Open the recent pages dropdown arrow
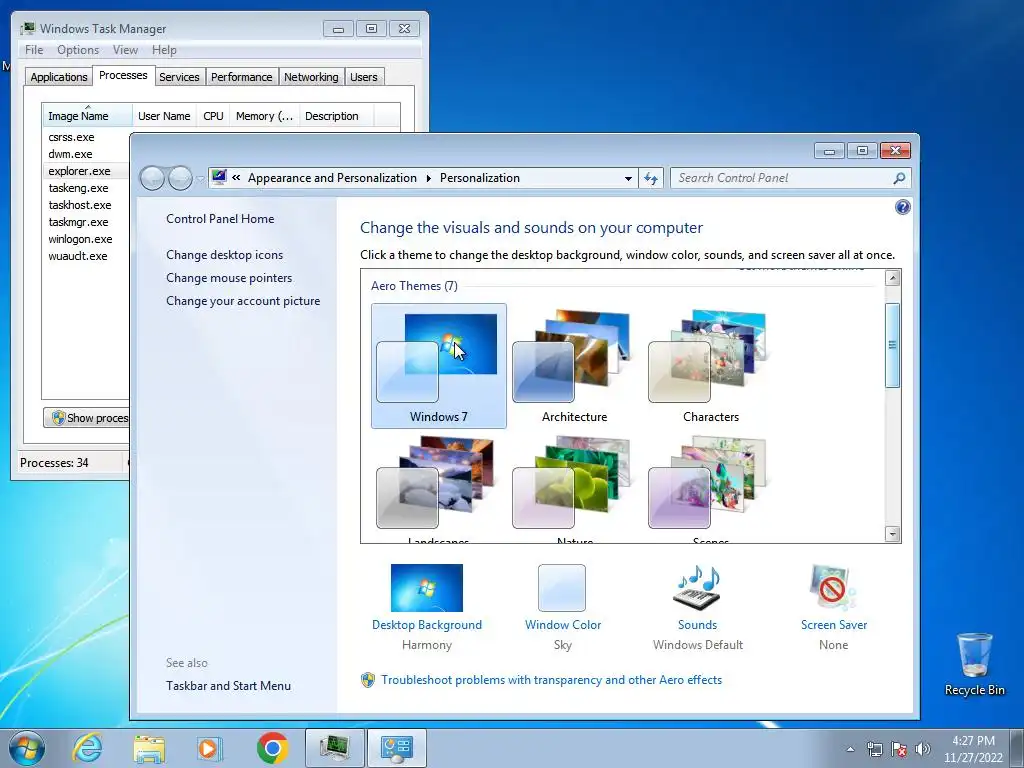Screen dimensions: 1024x768 [x=200, y=178]
